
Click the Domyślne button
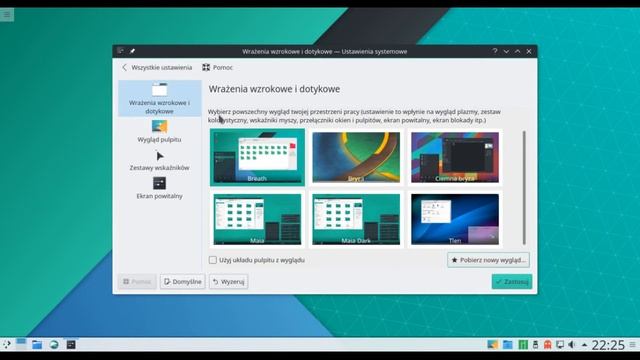(182, 282)
